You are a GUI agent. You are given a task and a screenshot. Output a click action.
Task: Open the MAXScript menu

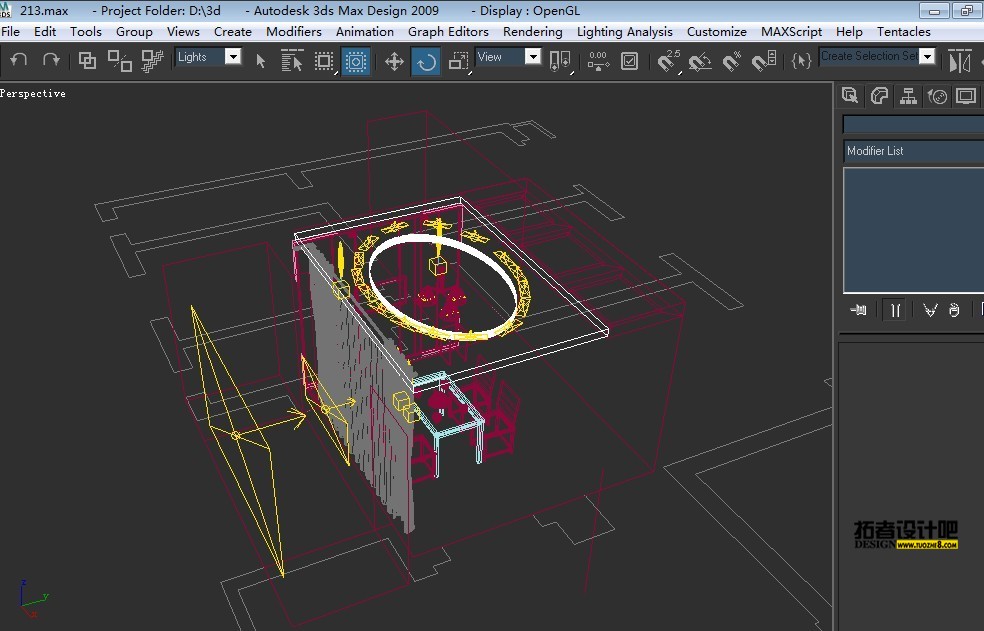(791, 31)
